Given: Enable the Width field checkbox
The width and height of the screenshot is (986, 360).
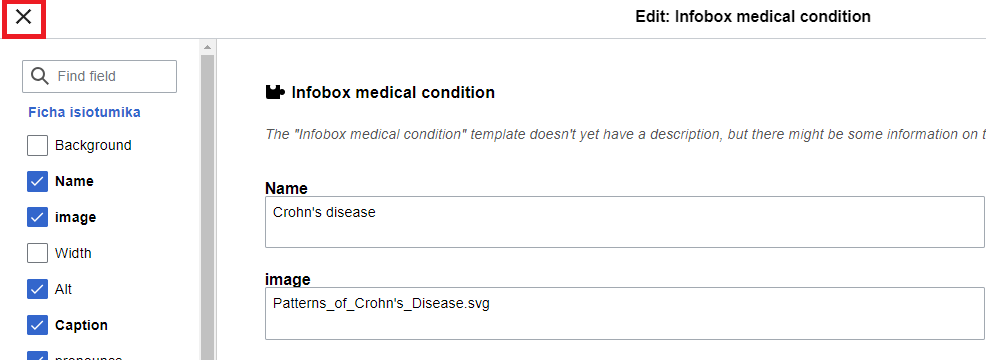Looking at the screenshot, I should coord(38,253).
